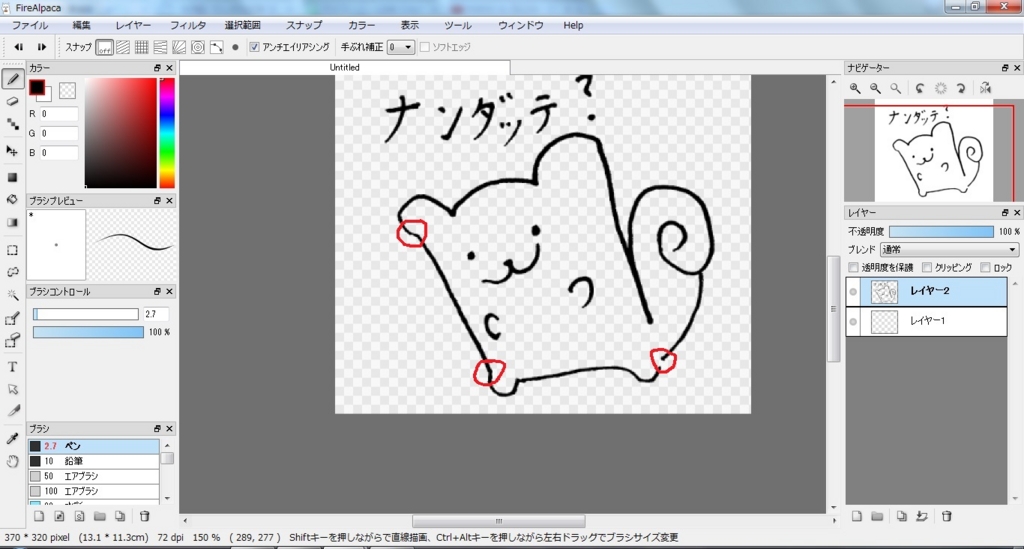Click the R color value field

click(x=59, y=114)
